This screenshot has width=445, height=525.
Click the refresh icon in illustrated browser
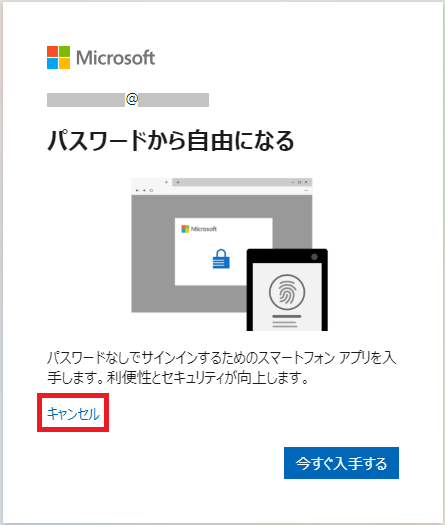[x=151, y=191]
